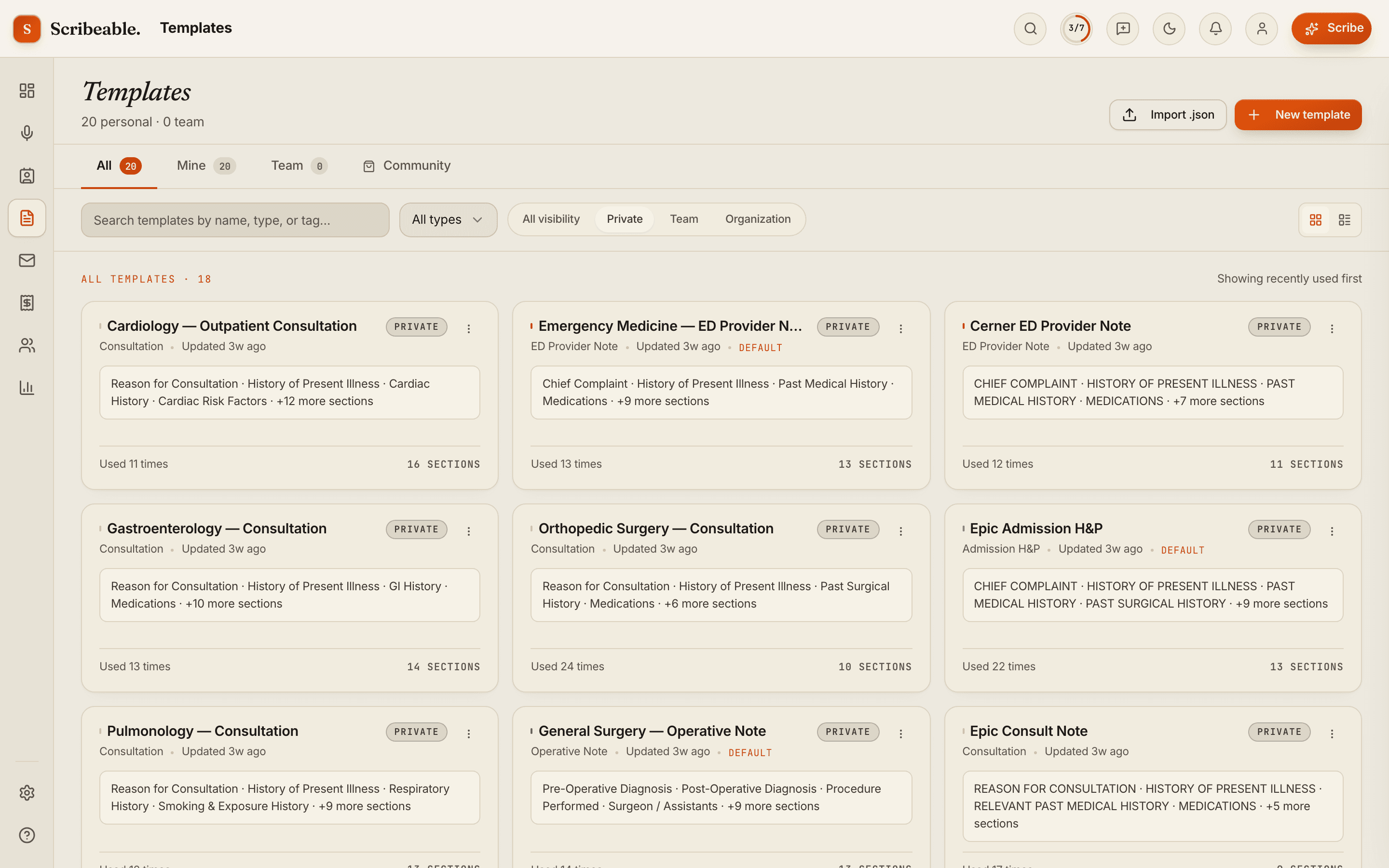Click 'Used 22 times' on Epic Admission H&P card
The image size is (1389, 868).
click(x=999, y=666)
